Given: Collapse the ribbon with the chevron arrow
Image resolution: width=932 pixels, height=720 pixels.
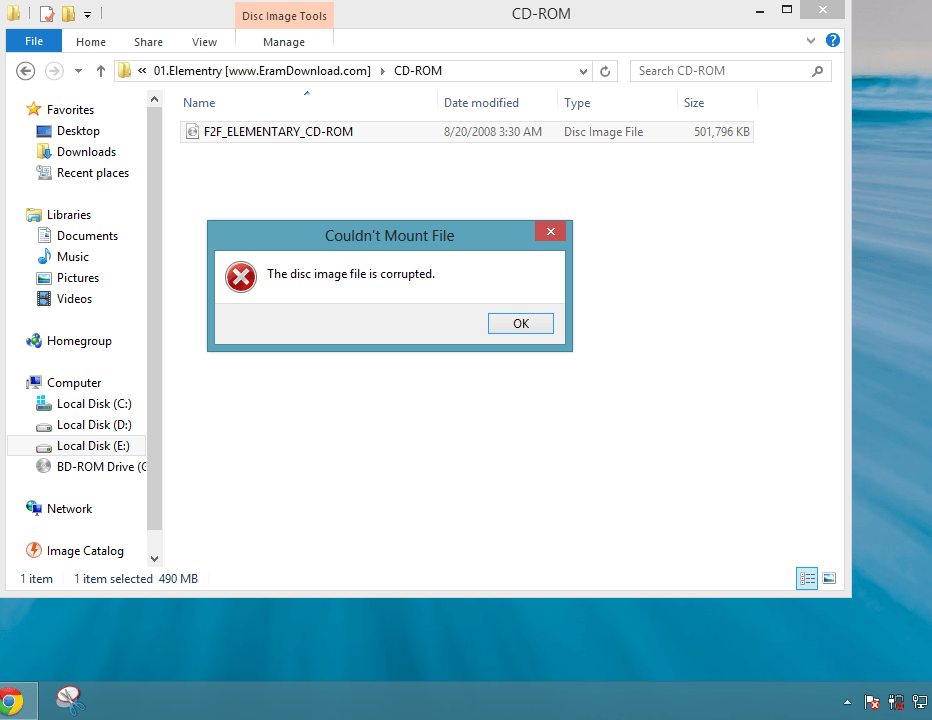Looking at the screenshot, I should [811, 41].
